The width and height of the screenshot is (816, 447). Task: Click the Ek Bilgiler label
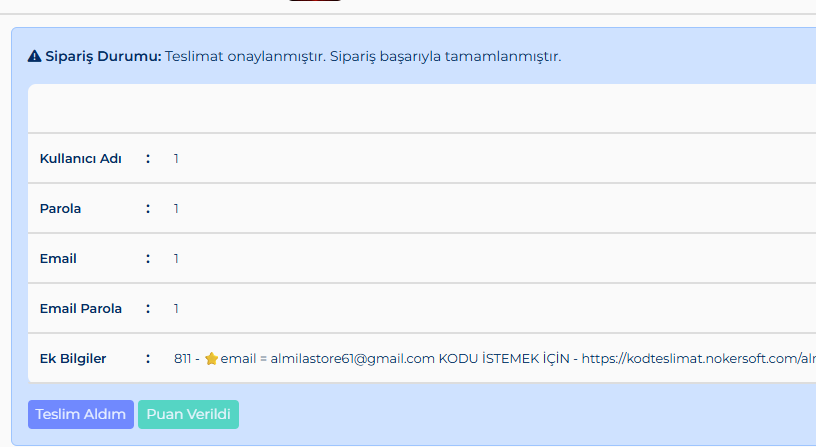[73, 359]
